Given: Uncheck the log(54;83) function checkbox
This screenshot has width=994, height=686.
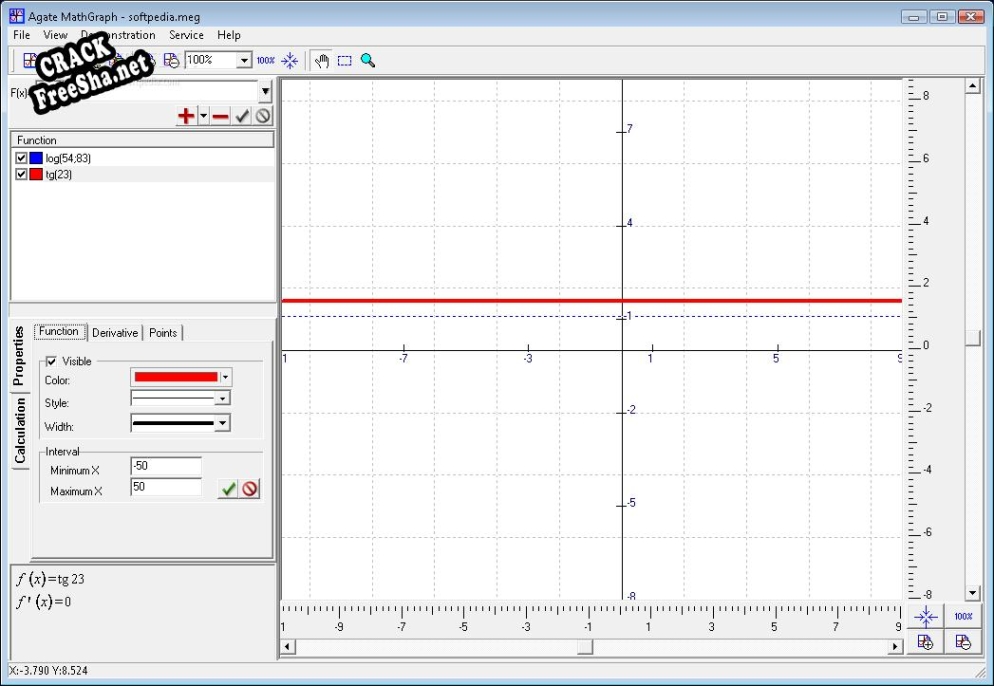Looking at the screenshot, I should [21, 158].
